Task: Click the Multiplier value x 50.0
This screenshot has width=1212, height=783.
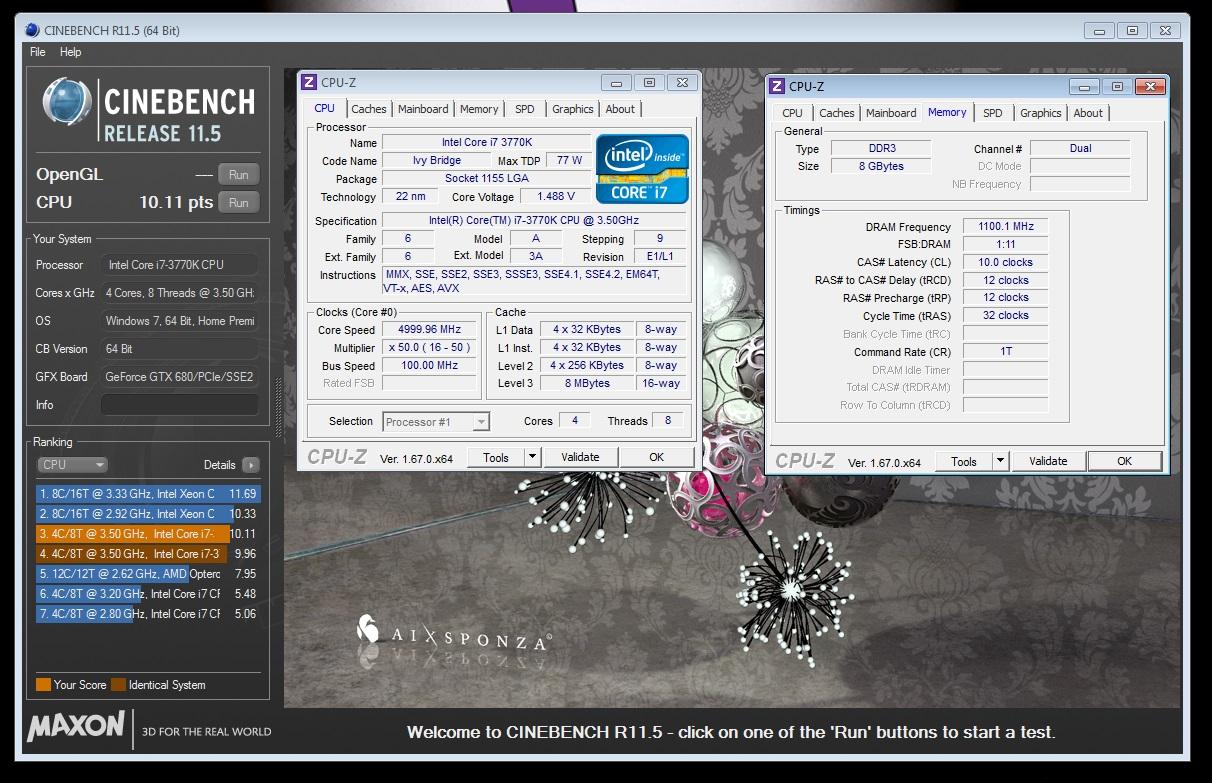Action: pyautogui.click(x=431, y=348)
